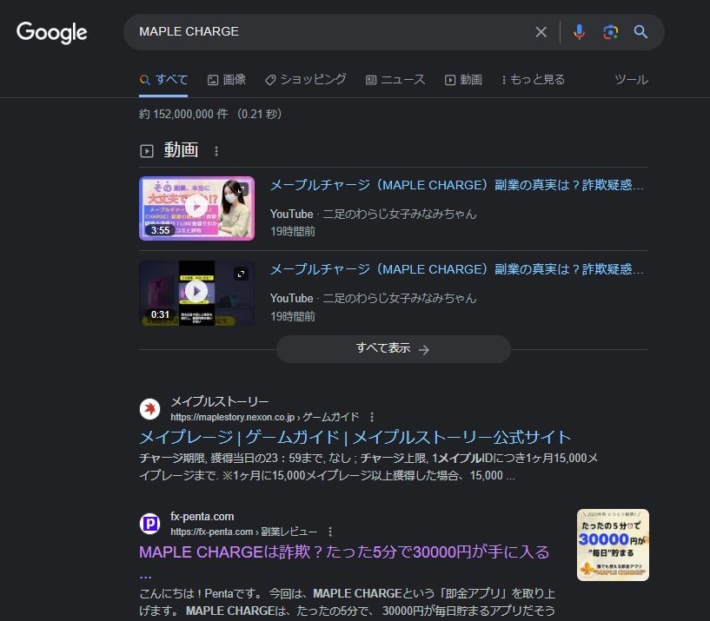Open three-dot menu beside 動画 heading
Image resolution: width=710 pixels, height=621 pixels.
coord(216,151)
